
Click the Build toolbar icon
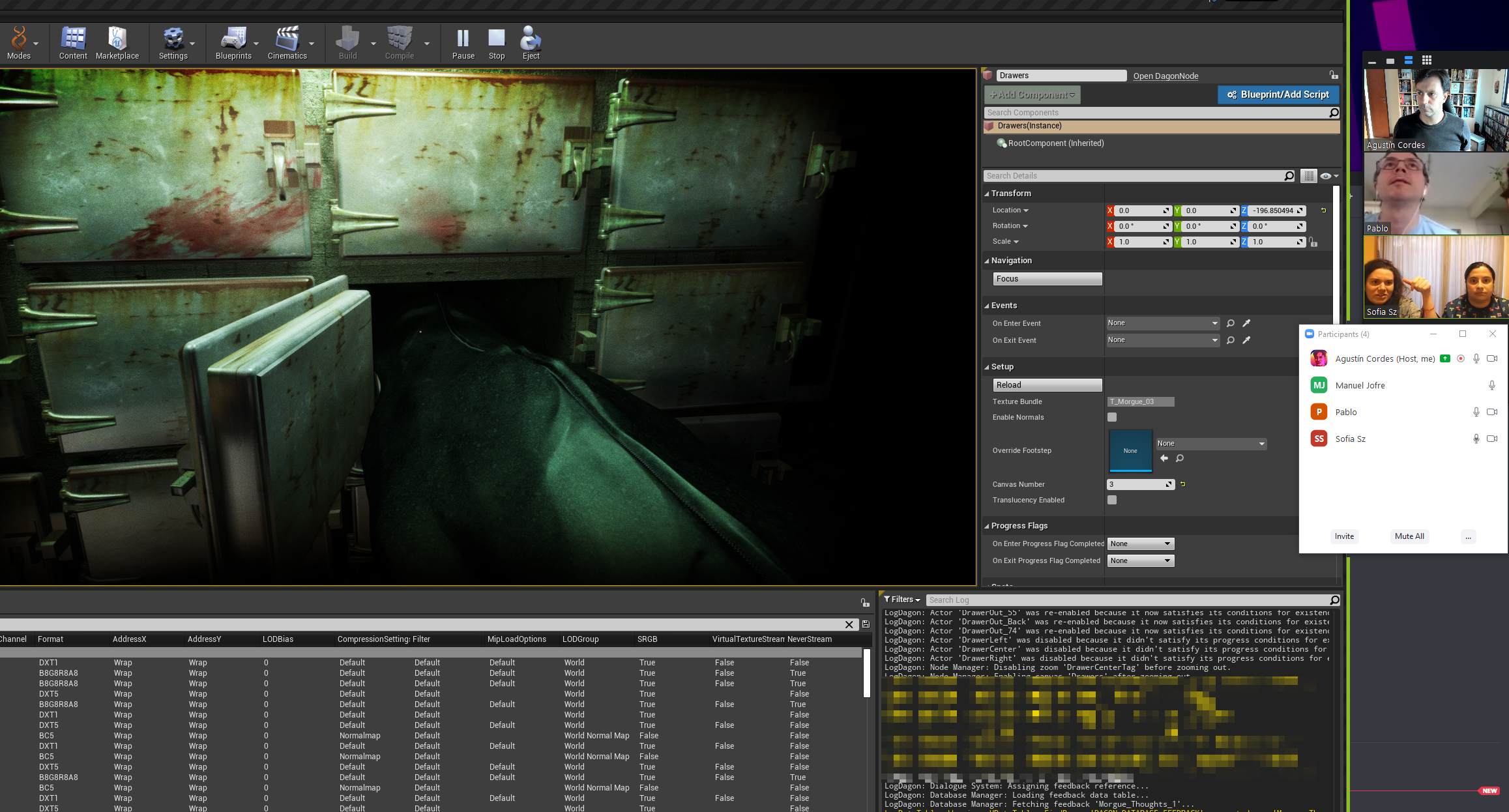pos(347,43)
